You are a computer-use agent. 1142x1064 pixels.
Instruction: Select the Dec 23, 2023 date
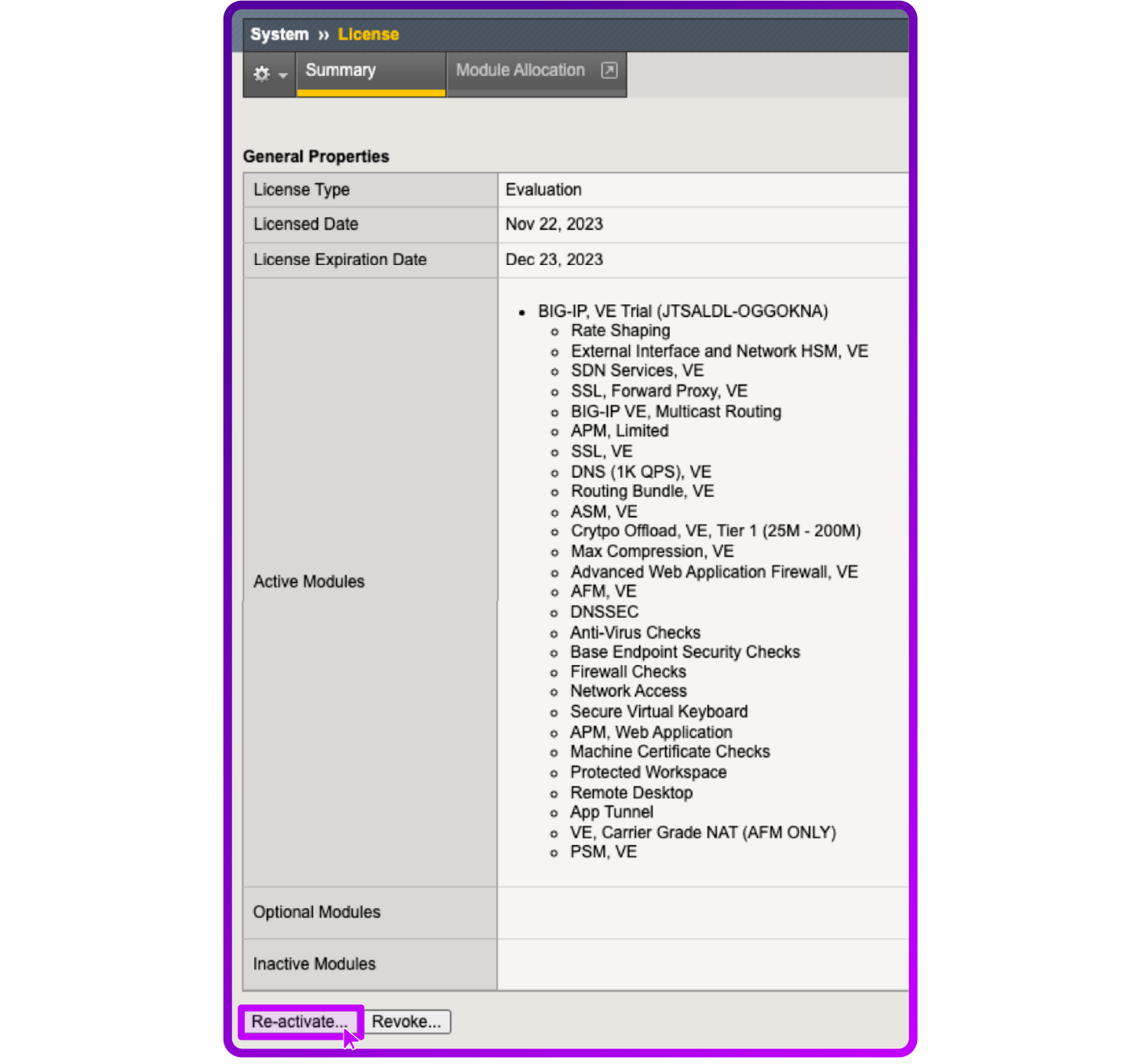(x=554, y=260)
